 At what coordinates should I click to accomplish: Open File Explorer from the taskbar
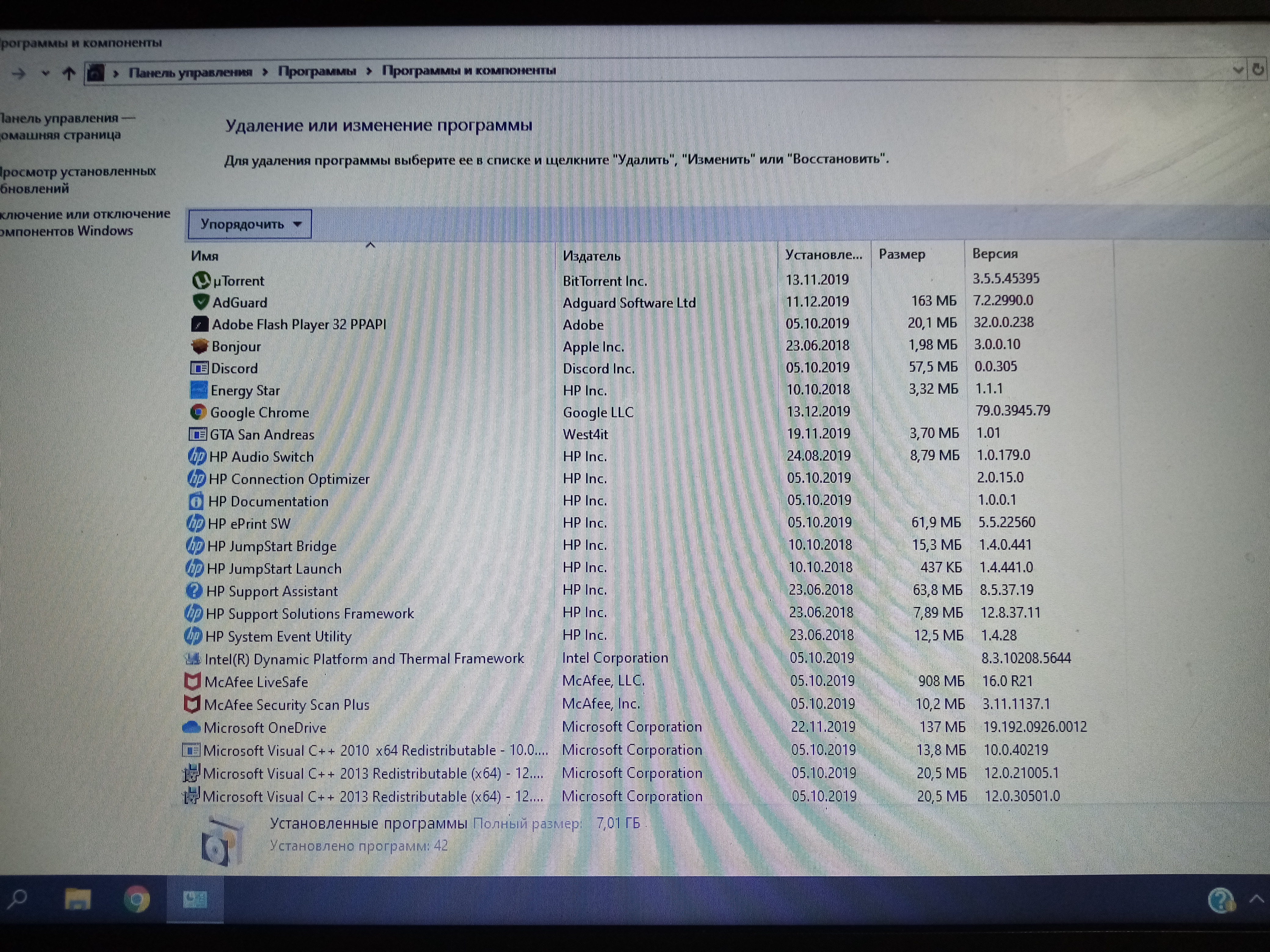coord(78,899)
